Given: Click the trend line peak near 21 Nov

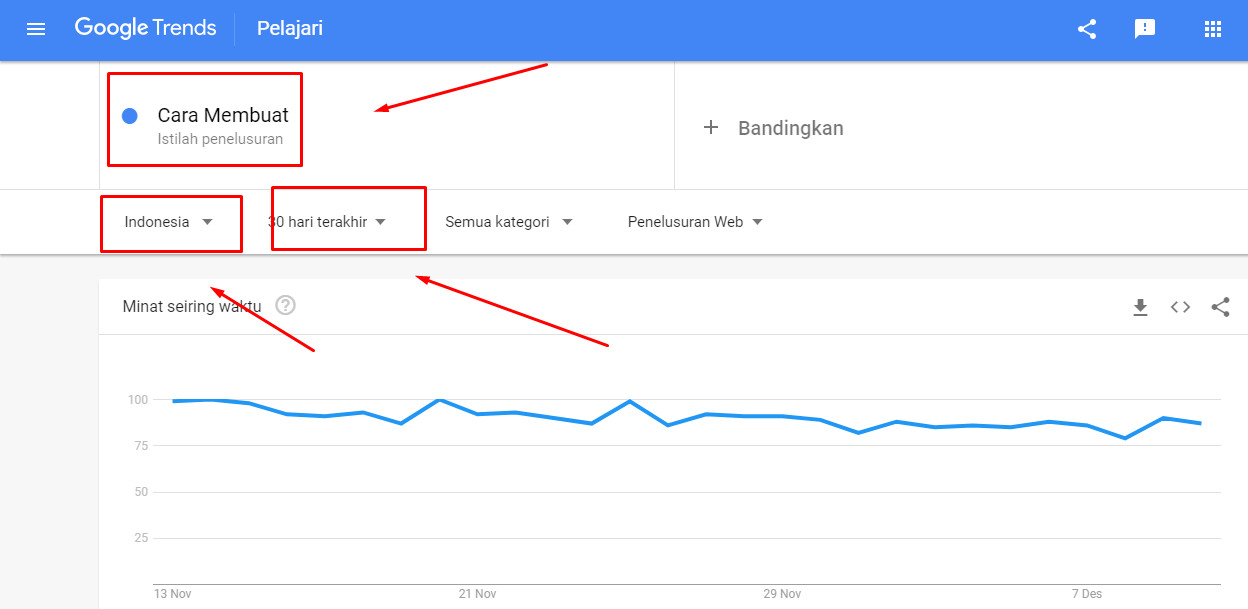Looking at the screenshot, I should tap(439, 400).
